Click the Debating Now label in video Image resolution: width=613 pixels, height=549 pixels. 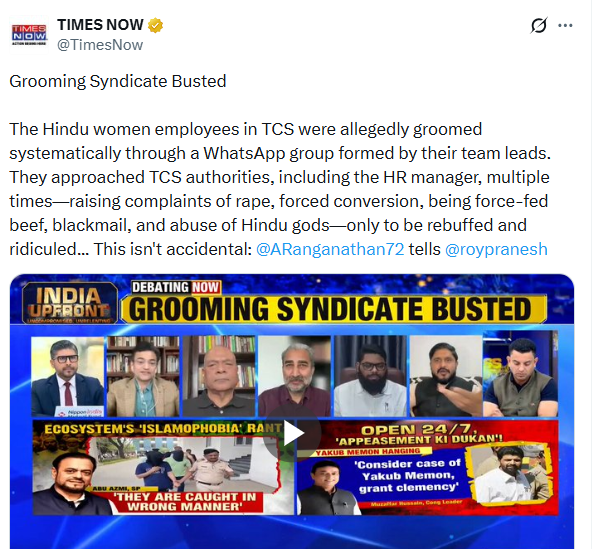tap(176, 287)
